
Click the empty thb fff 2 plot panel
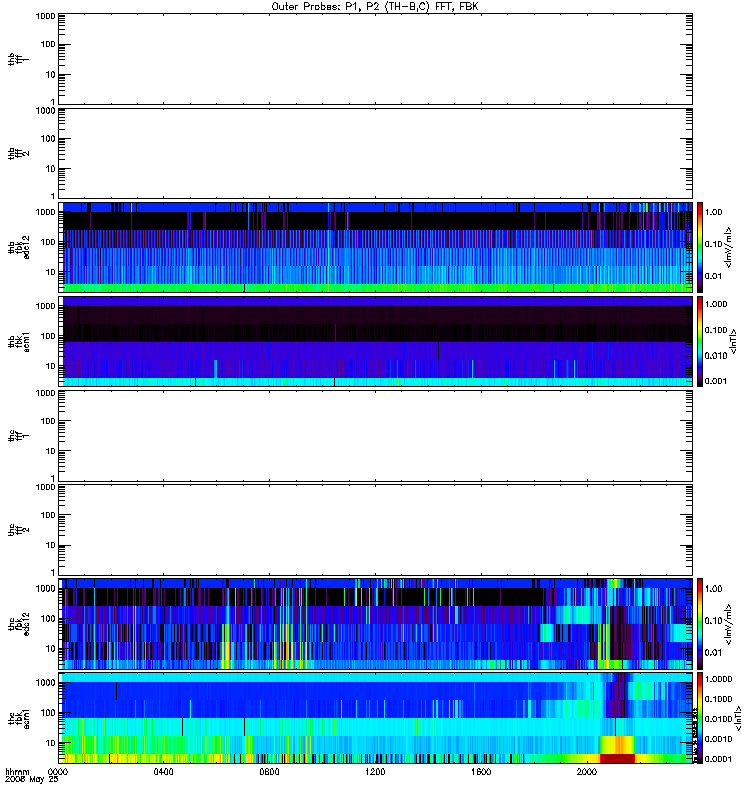tap(376, 154)
